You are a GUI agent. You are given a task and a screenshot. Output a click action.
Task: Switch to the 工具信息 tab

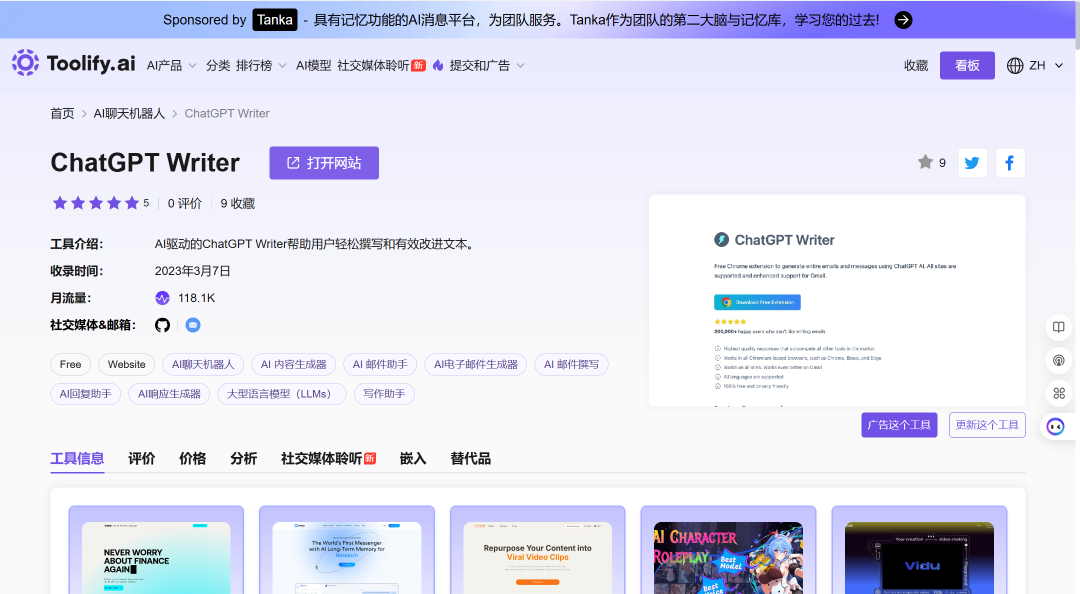coord(77,459)
